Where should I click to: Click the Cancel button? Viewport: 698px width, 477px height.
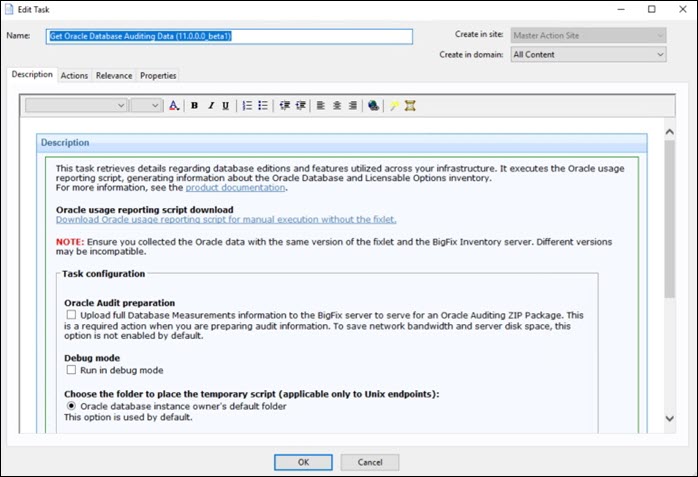[370, 462]
